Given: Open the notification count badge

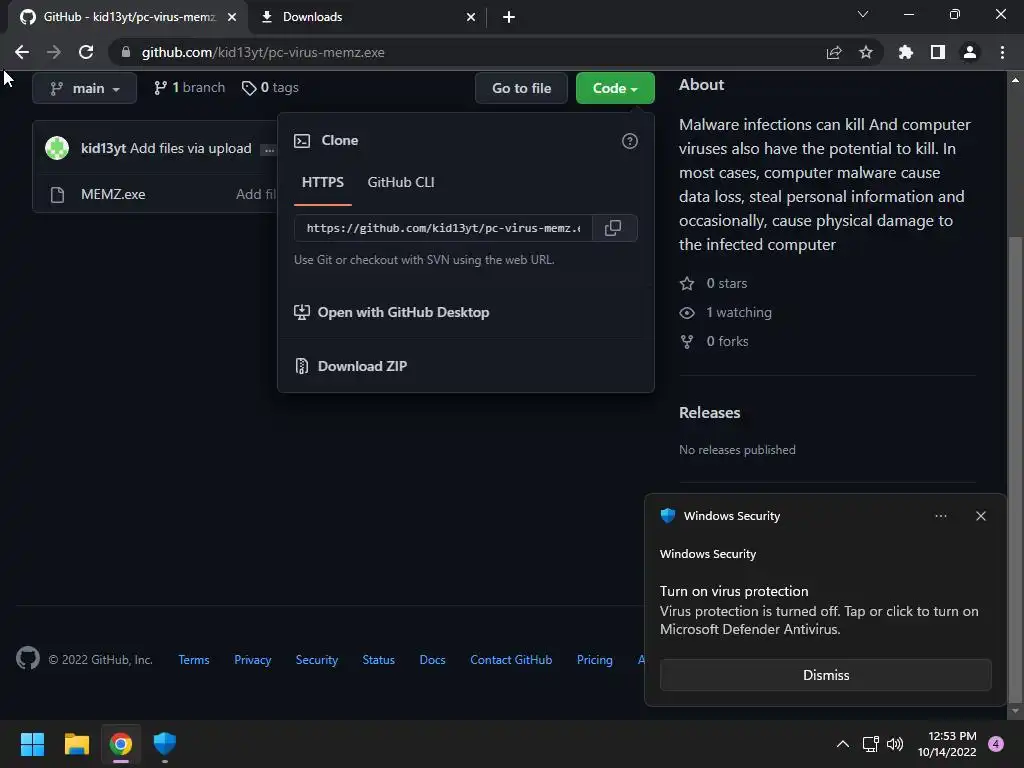Looking at the screenshot, I should click(x=996, y=744).
